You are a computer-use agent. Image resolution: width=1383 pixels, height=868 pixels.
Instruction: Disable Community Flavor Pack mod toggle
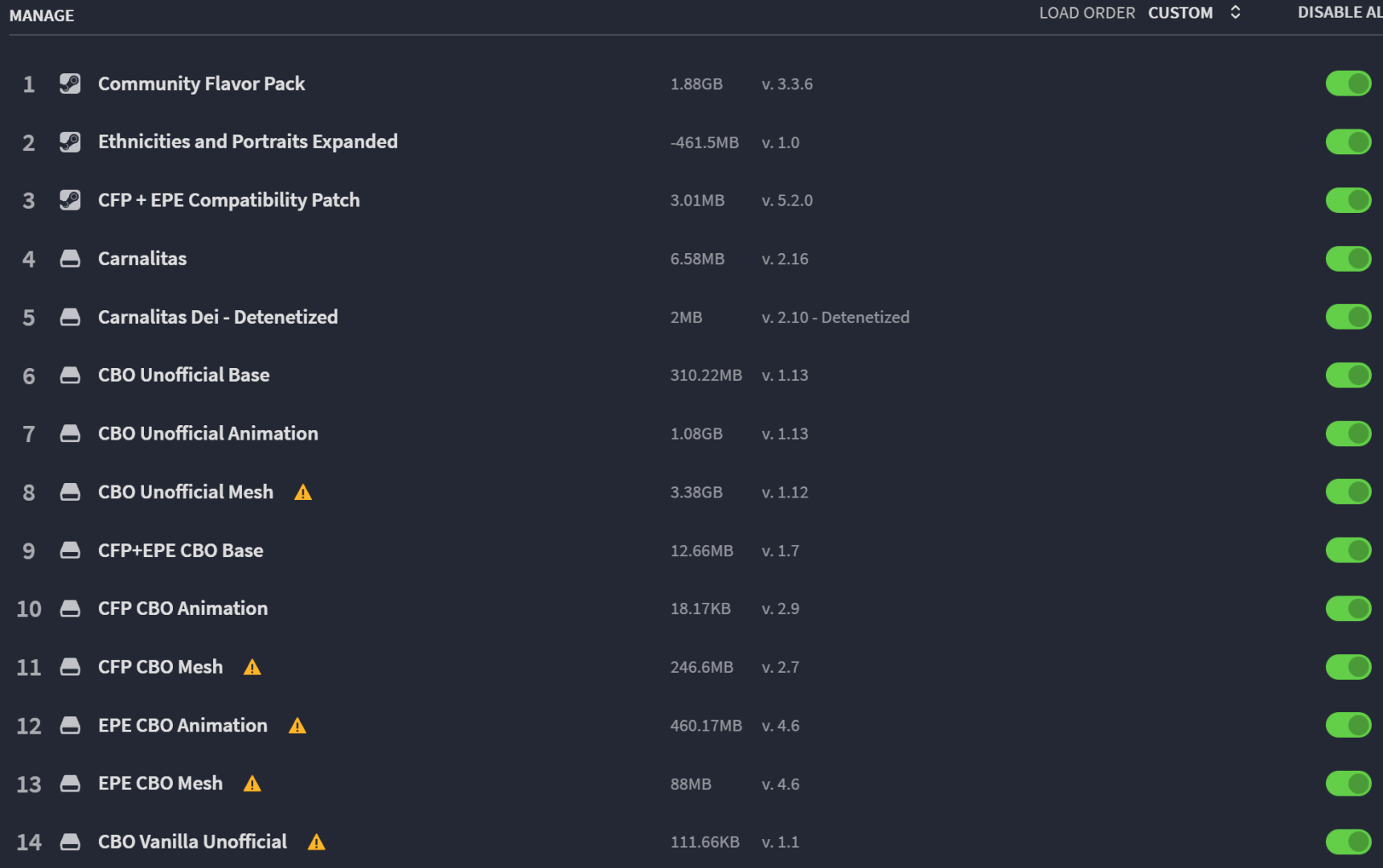[1348, 84]
